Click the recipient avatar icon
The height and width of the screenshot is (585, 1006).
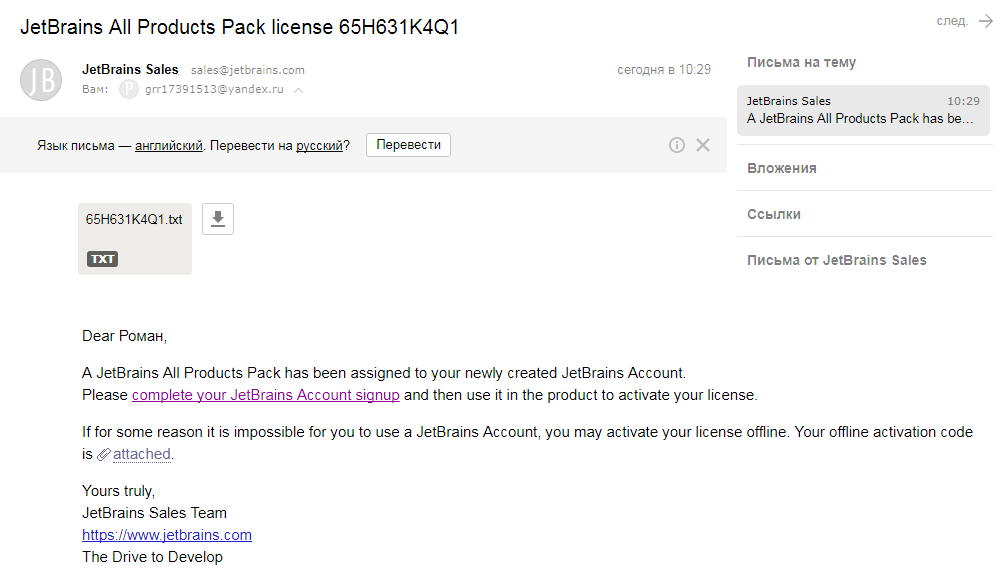(x=129, y=89)
